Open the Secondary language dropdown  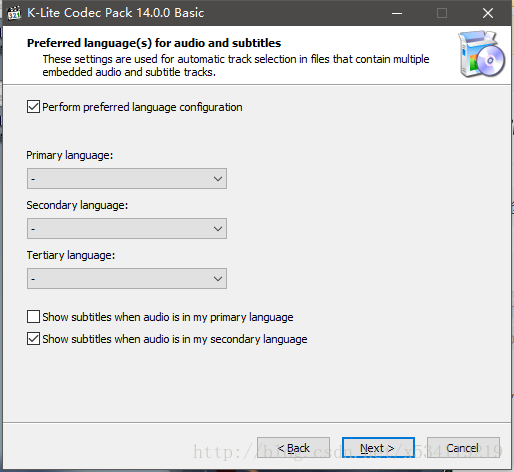pos(127,229)
